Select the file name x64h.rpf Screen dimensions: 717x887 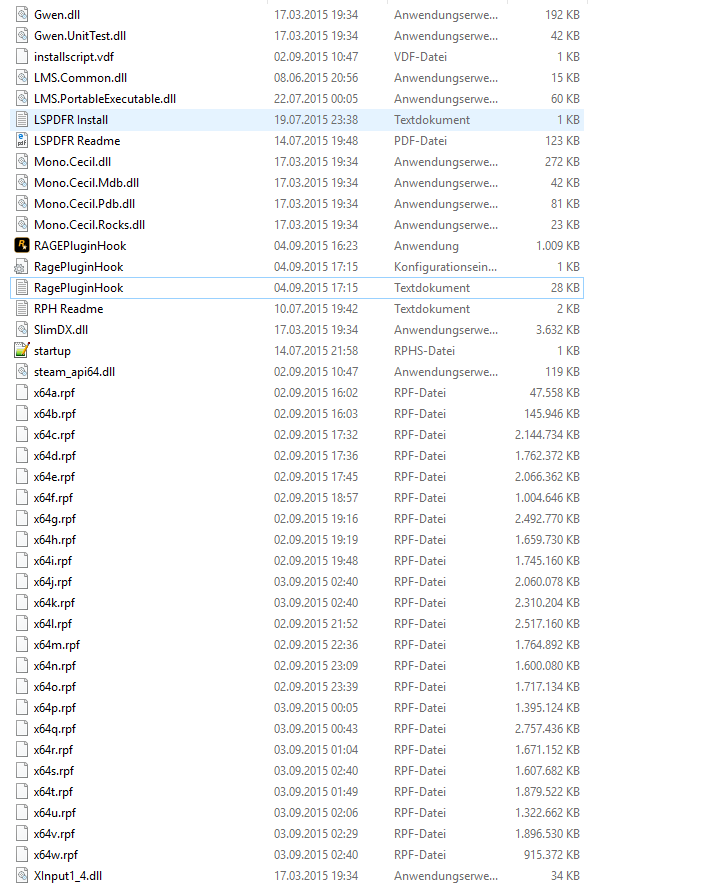point(54,540)
